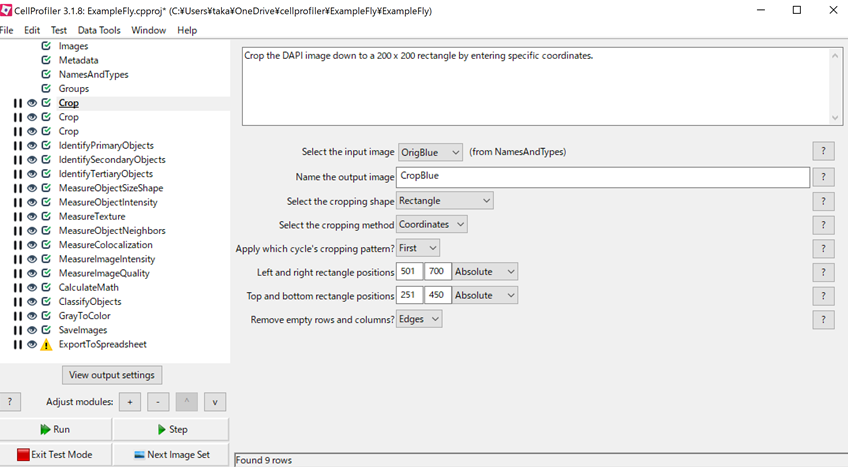
Task: Toggle the Images module checkbox
Action: point(47,46)
